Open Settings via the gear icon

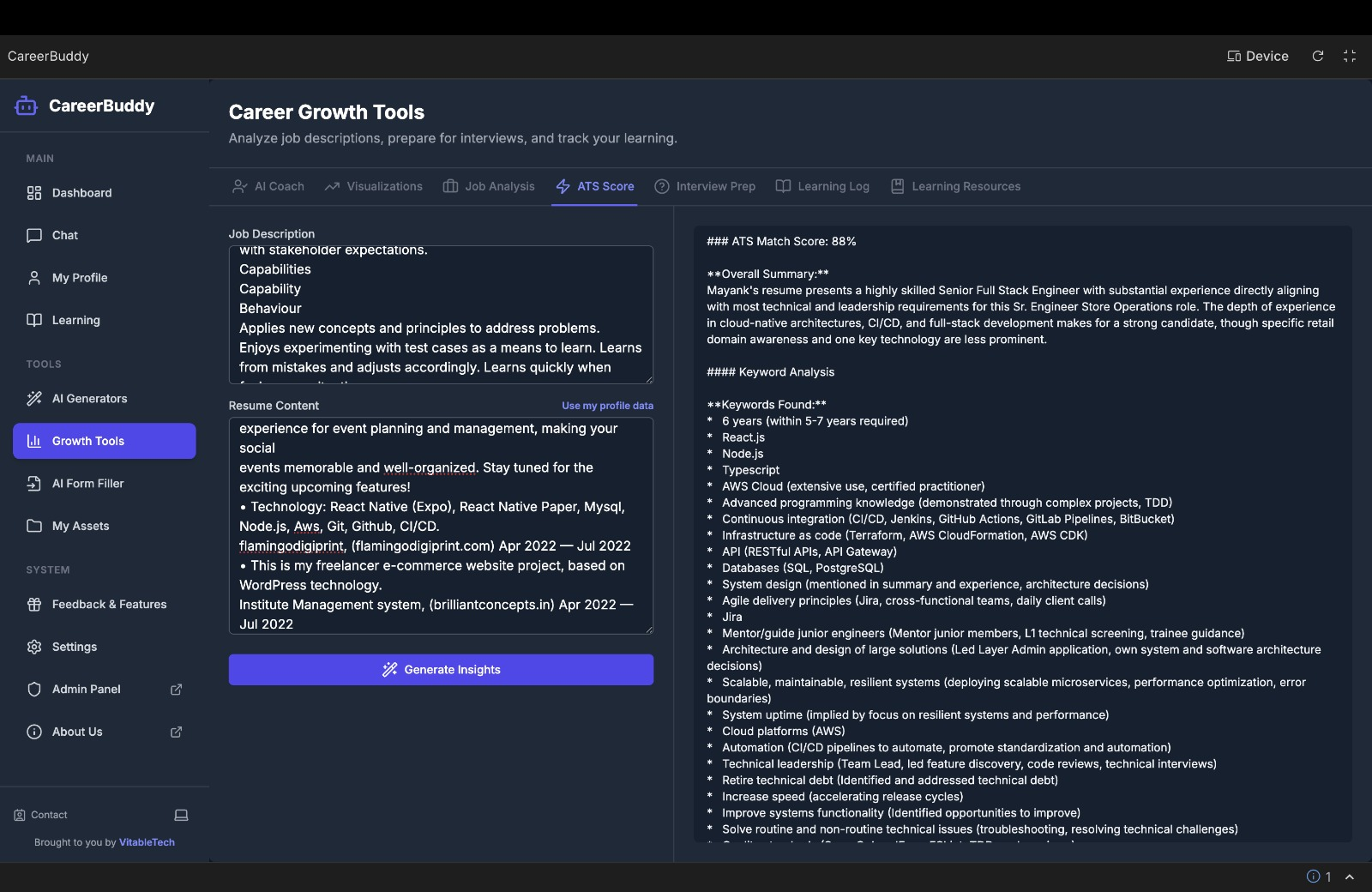(34, 647)
